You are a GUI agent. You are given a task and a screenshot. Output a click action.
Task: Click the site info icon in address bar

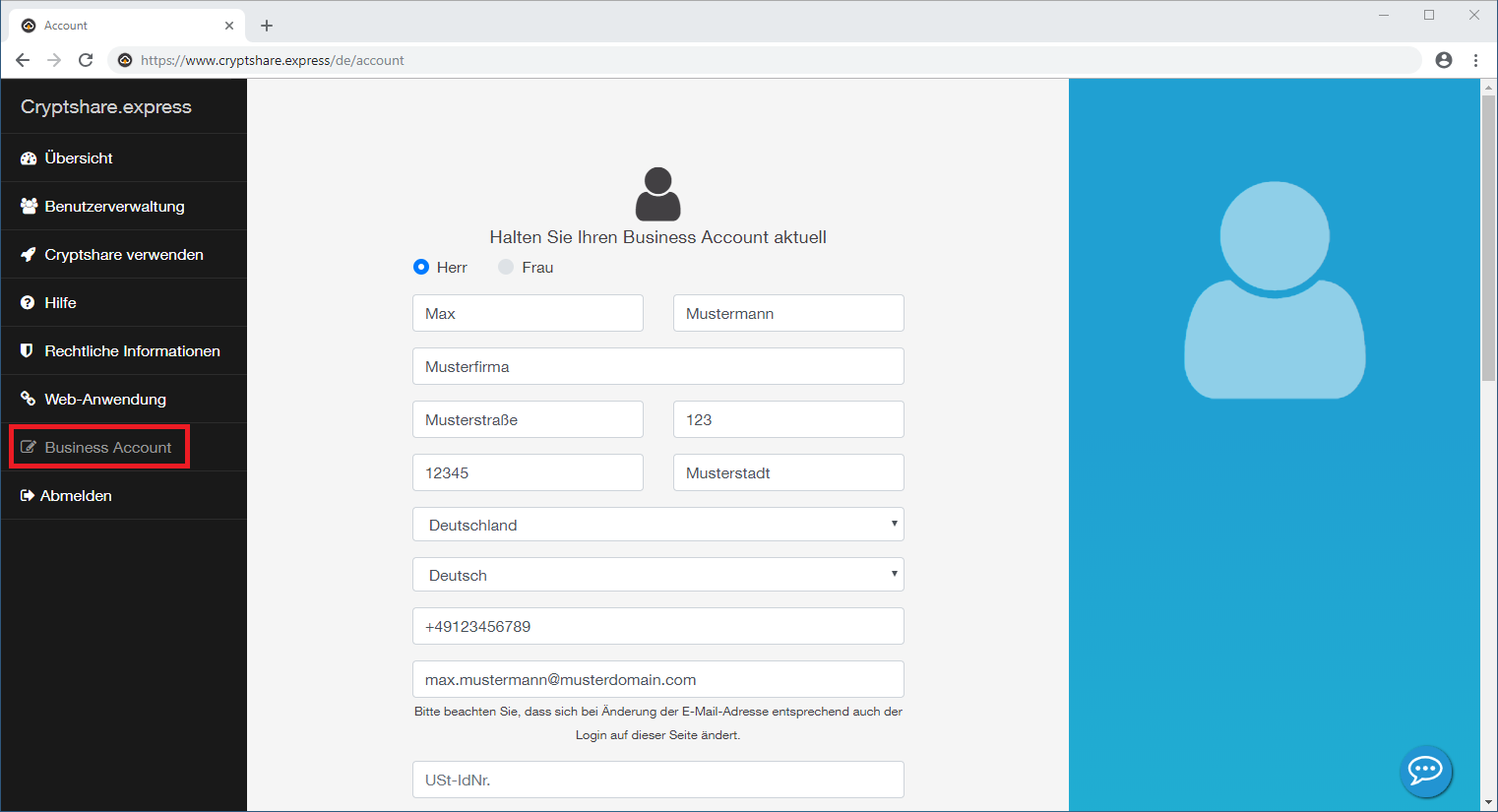coord(125,60)
